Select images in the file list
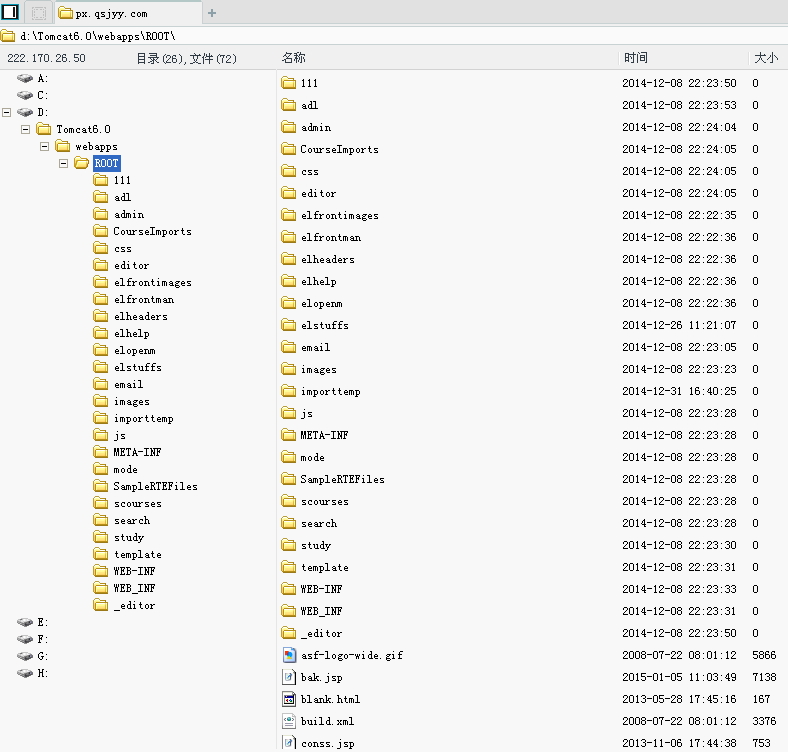This screenshot has height=752, width=788. (319, 369)
